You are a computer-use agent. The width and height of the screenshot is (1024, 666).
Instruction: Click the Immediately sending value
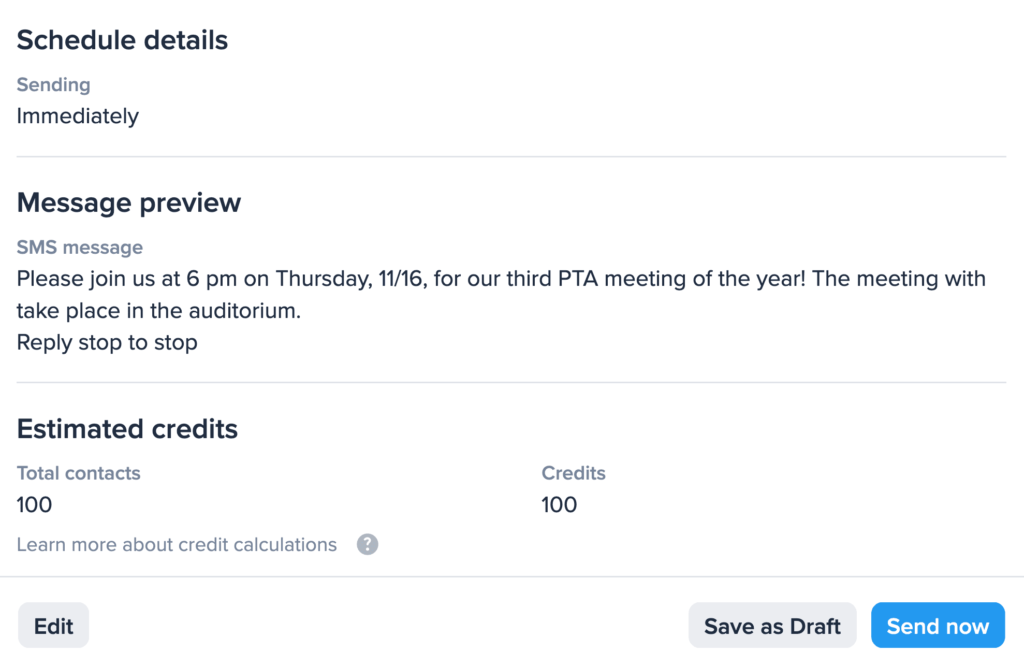click(x=77, y=116)
